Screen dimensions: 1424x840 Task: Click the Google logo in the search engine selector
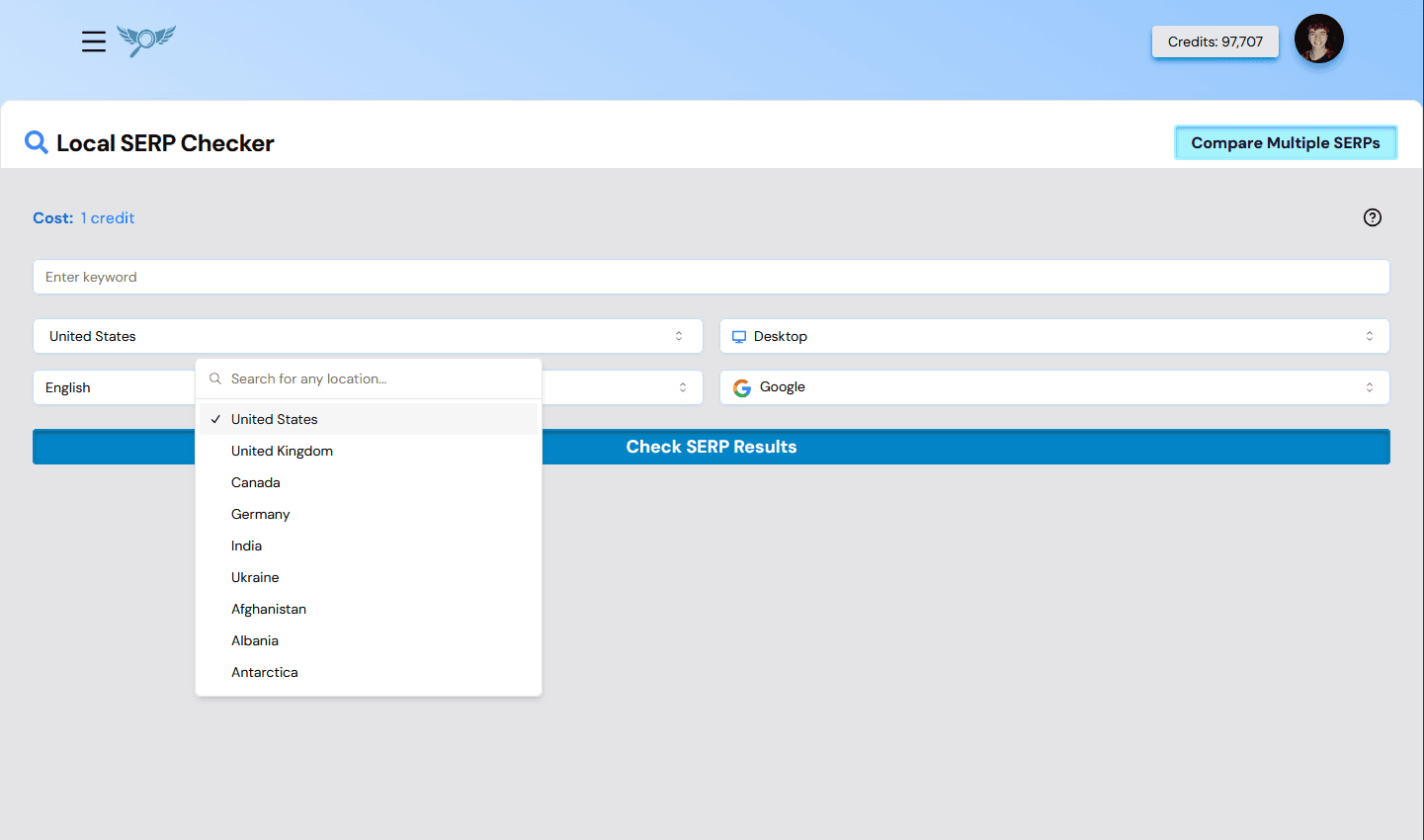click(741, 387)
